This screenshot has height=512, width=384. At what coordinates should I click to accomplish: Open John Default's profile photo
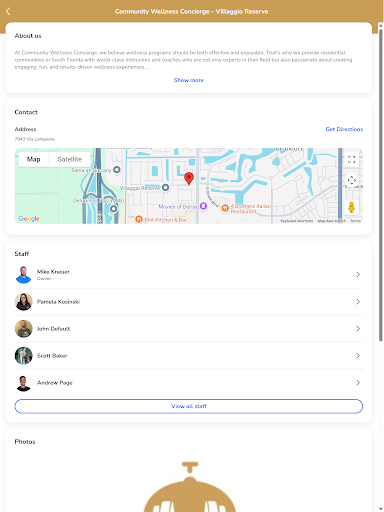pyautogui.click(x=23, y=329)
